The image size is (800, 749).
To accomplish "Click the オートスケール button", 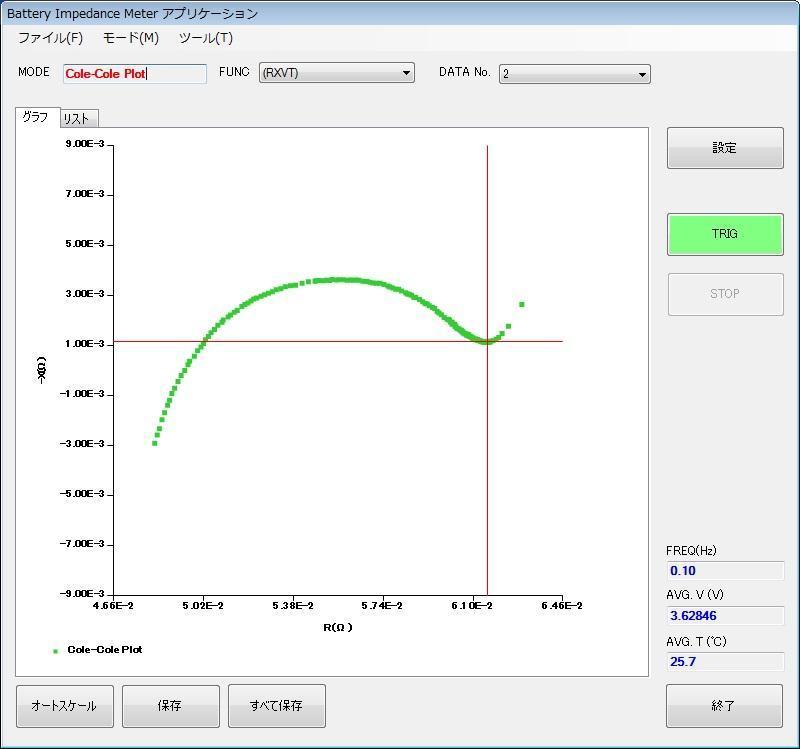I will 65,706.
